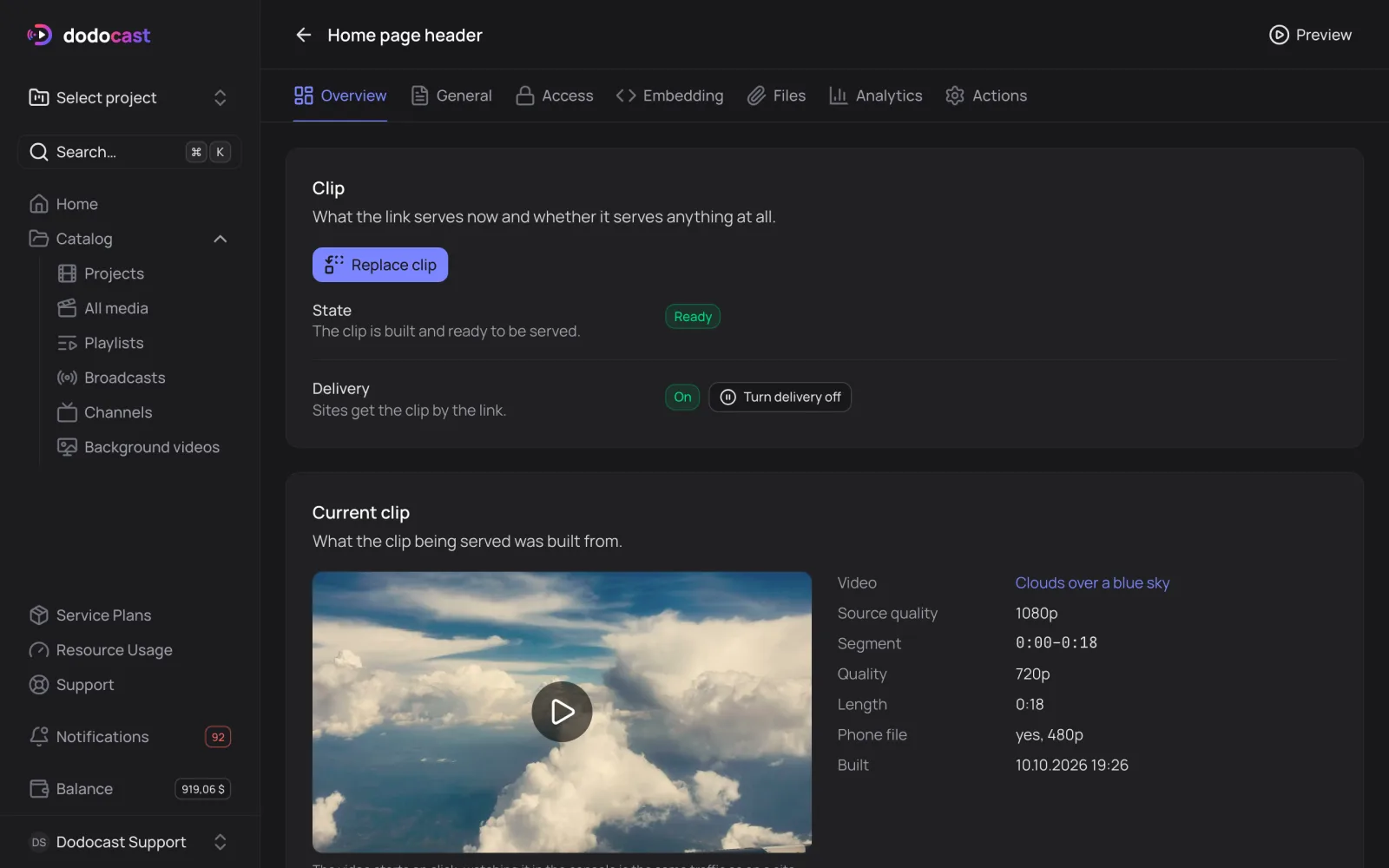Open the Select project dropdown
The image size is (1389, 868).
pyautogui.click(x=129, y=97)
